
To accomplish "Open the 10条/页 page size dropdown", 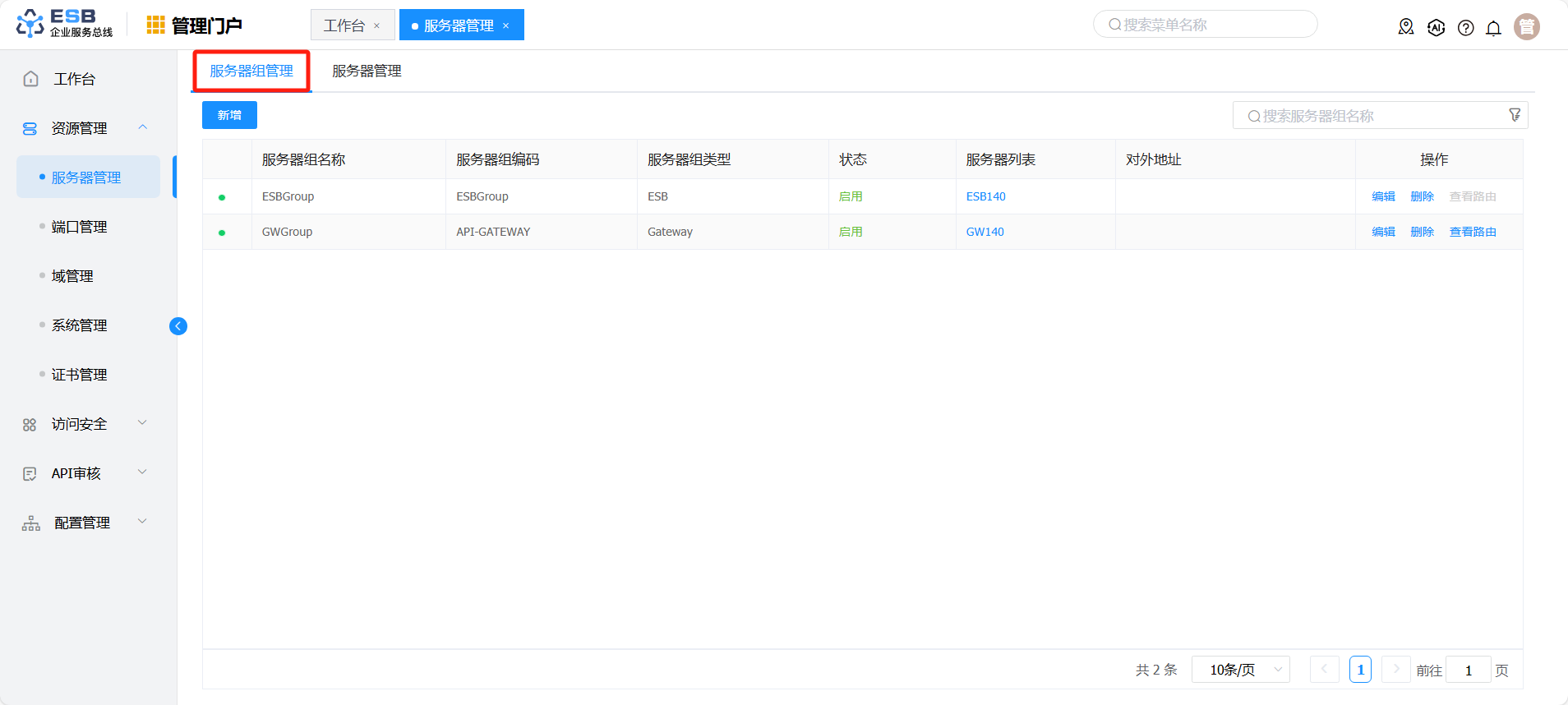I will 1240,670.
